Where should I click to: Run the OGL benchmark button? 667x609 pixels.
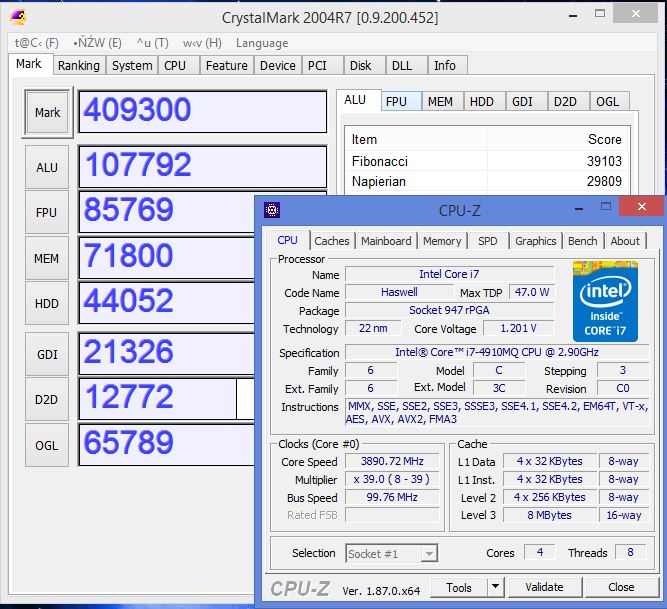pos(47,445)
